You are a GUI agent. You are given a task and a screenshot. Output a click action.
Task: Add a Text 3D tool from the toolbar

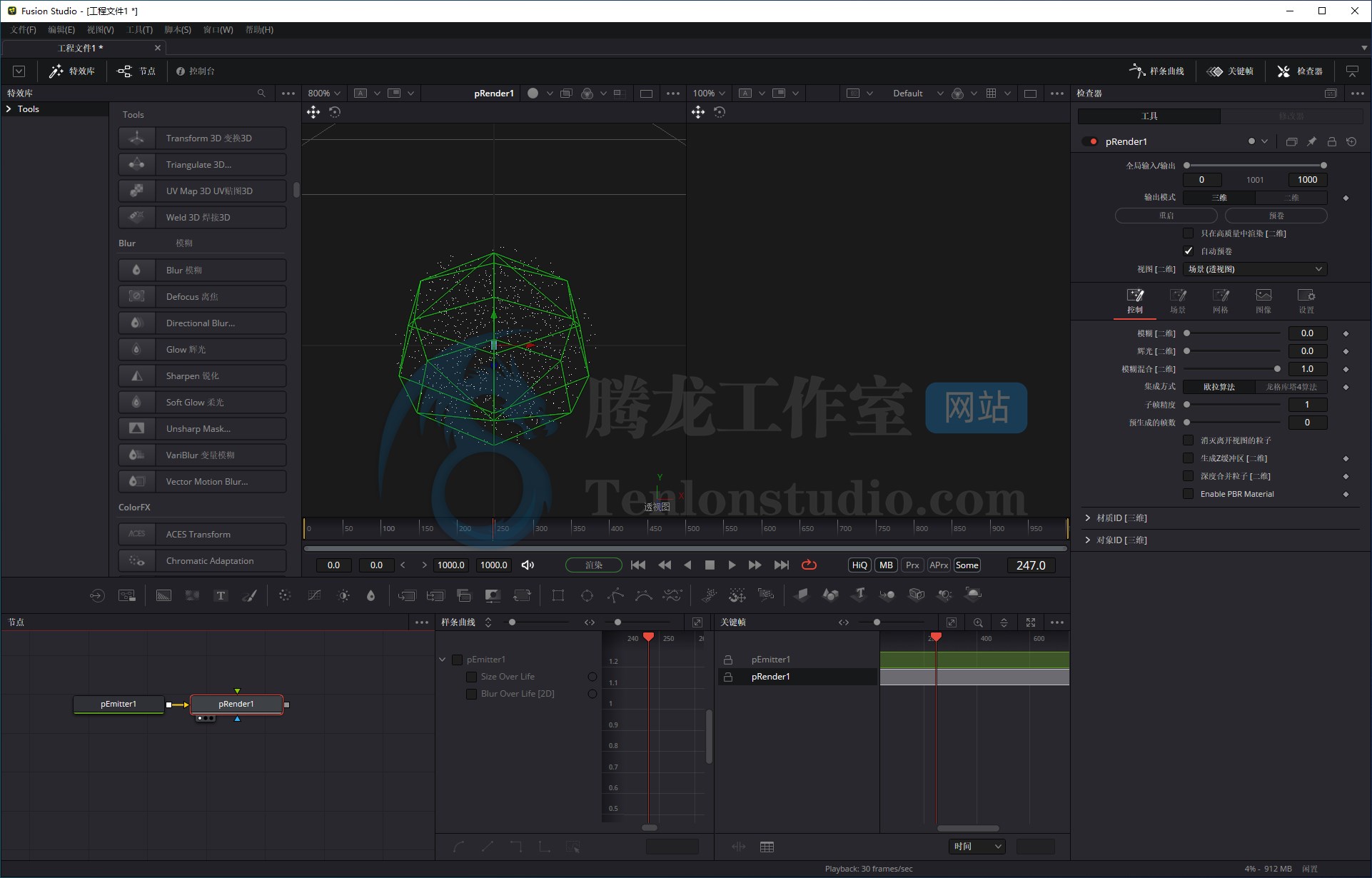[x=859, y=595]
